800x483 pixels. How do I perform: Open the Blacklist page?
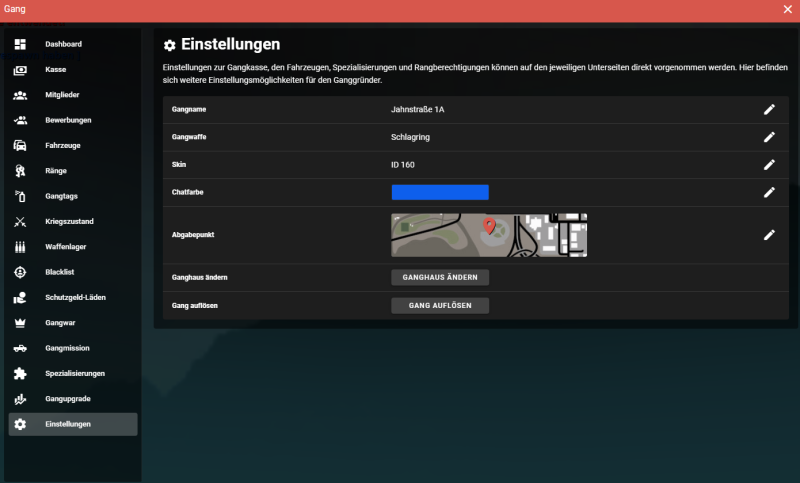[62, 272]
